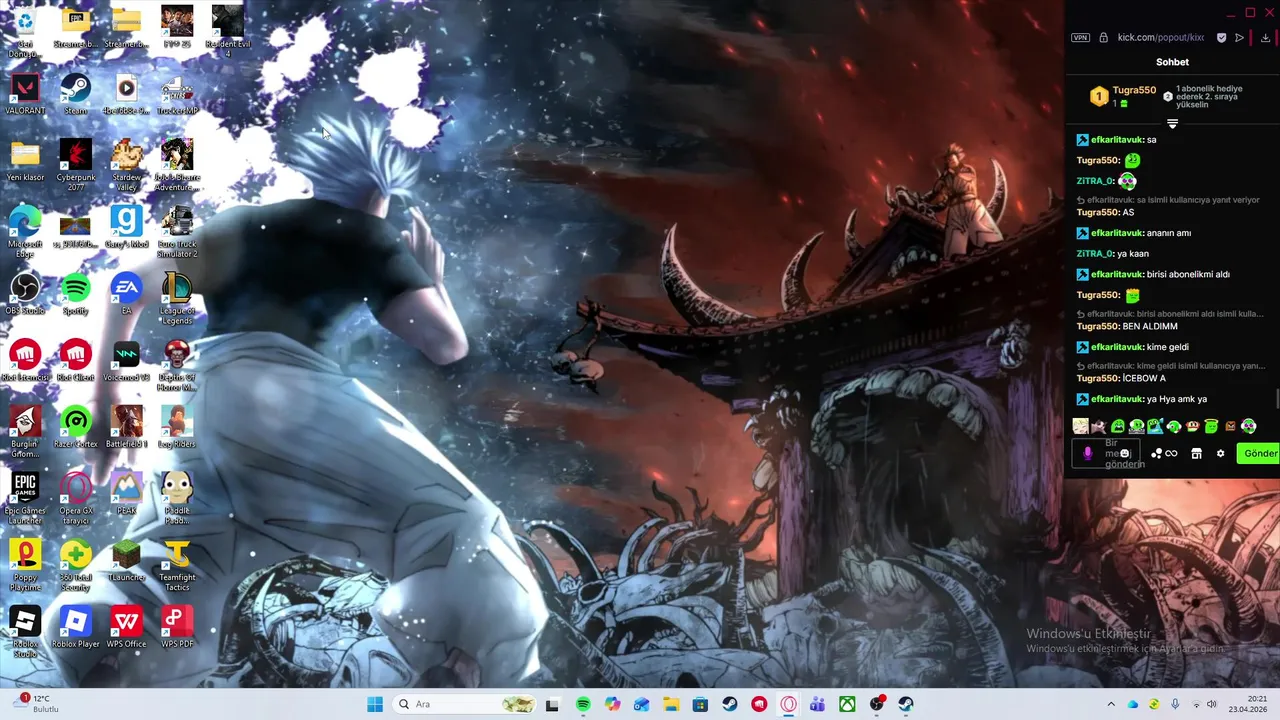Click the JoJo's Bizarre Adventure icon
Image resolution: width=1280 pixels, height=720 pixels.
[x=177, y=165]
